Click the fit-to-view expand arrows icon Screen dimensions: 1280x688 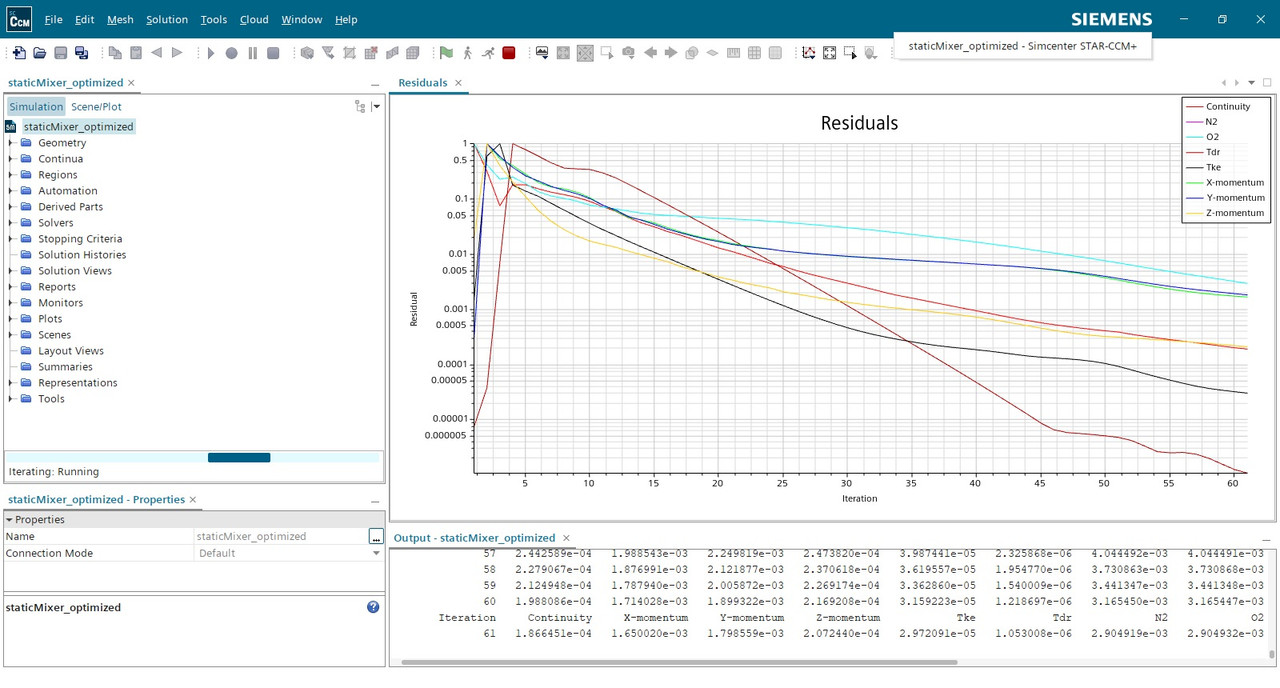pos(830,53)
